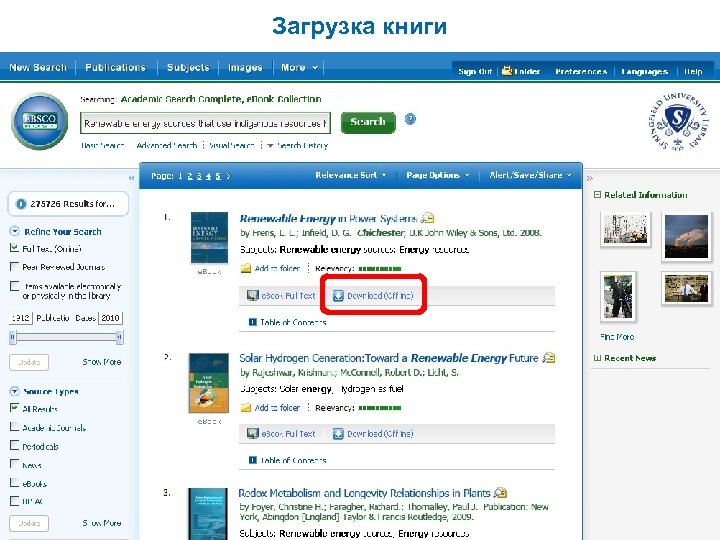The height and width of the screenshot is (540, 720).
Task: Open Advanced Search link
Action: pos(167,146)
